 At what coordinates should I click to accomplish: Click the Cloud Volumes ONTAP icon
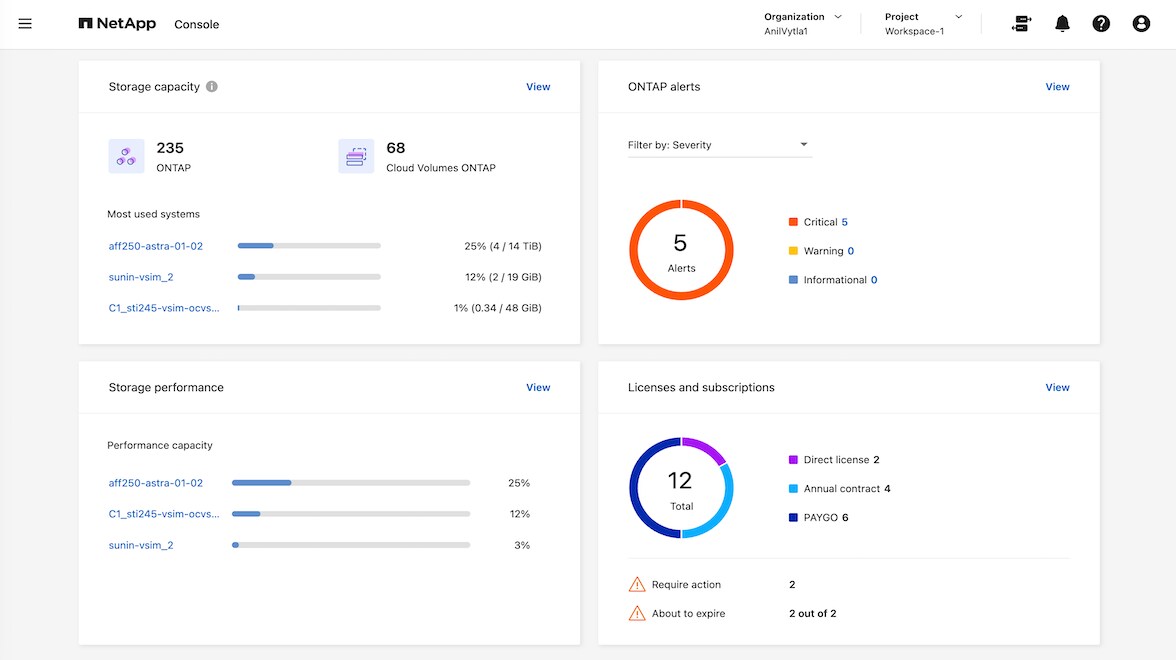[356, 157]
